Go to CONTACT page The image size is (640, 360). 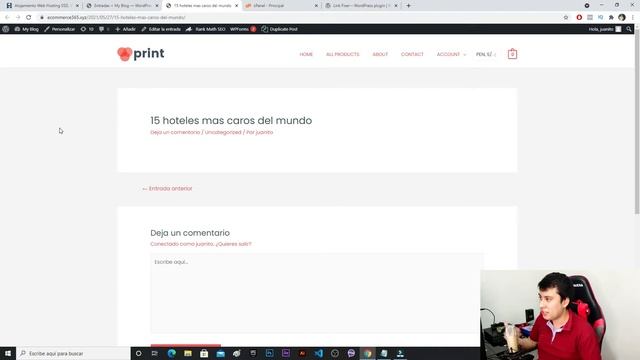412,54
